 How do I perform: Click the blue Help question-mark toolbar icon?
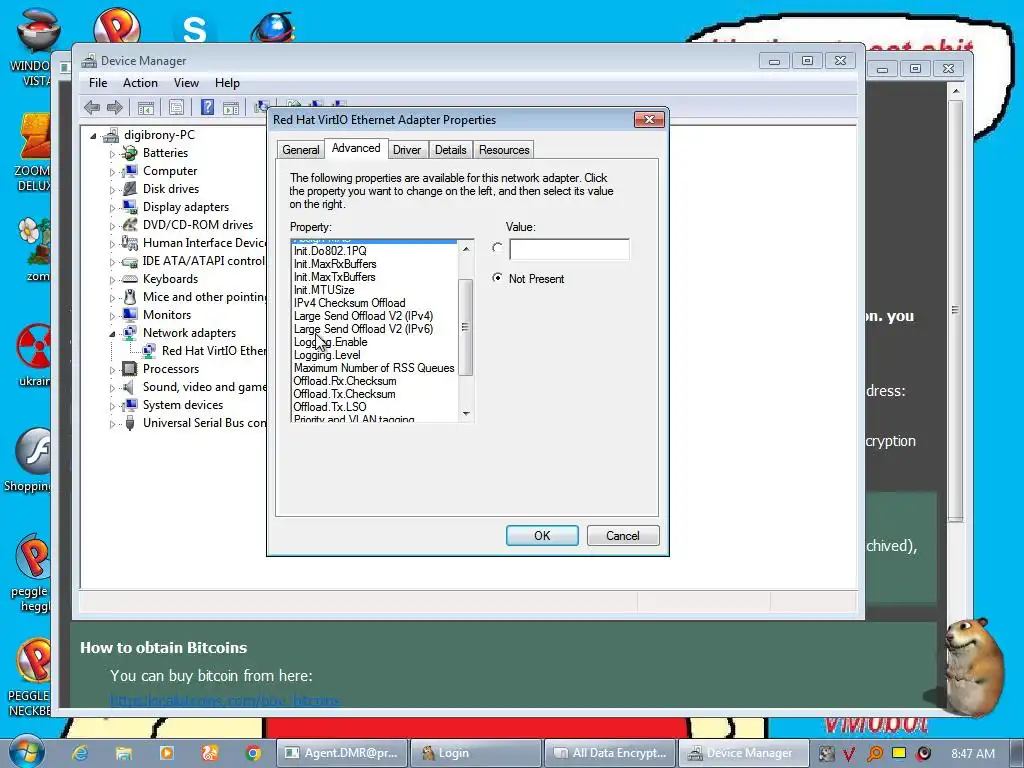tap(208, 107)
